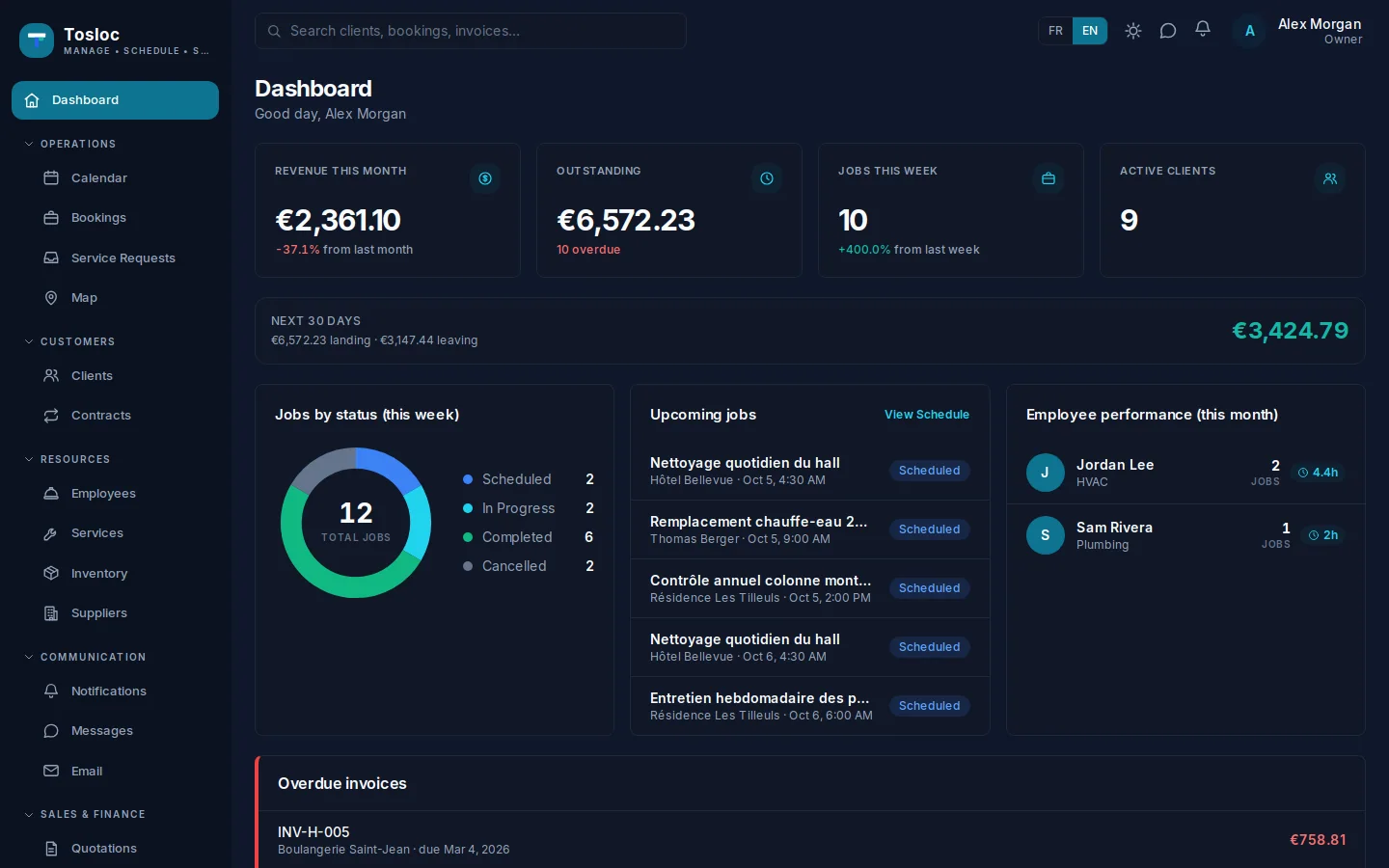This screenshot has height=868, width=1389.
Task: Click the Tosloc logo icon
Action: click(x=37, y=41)
